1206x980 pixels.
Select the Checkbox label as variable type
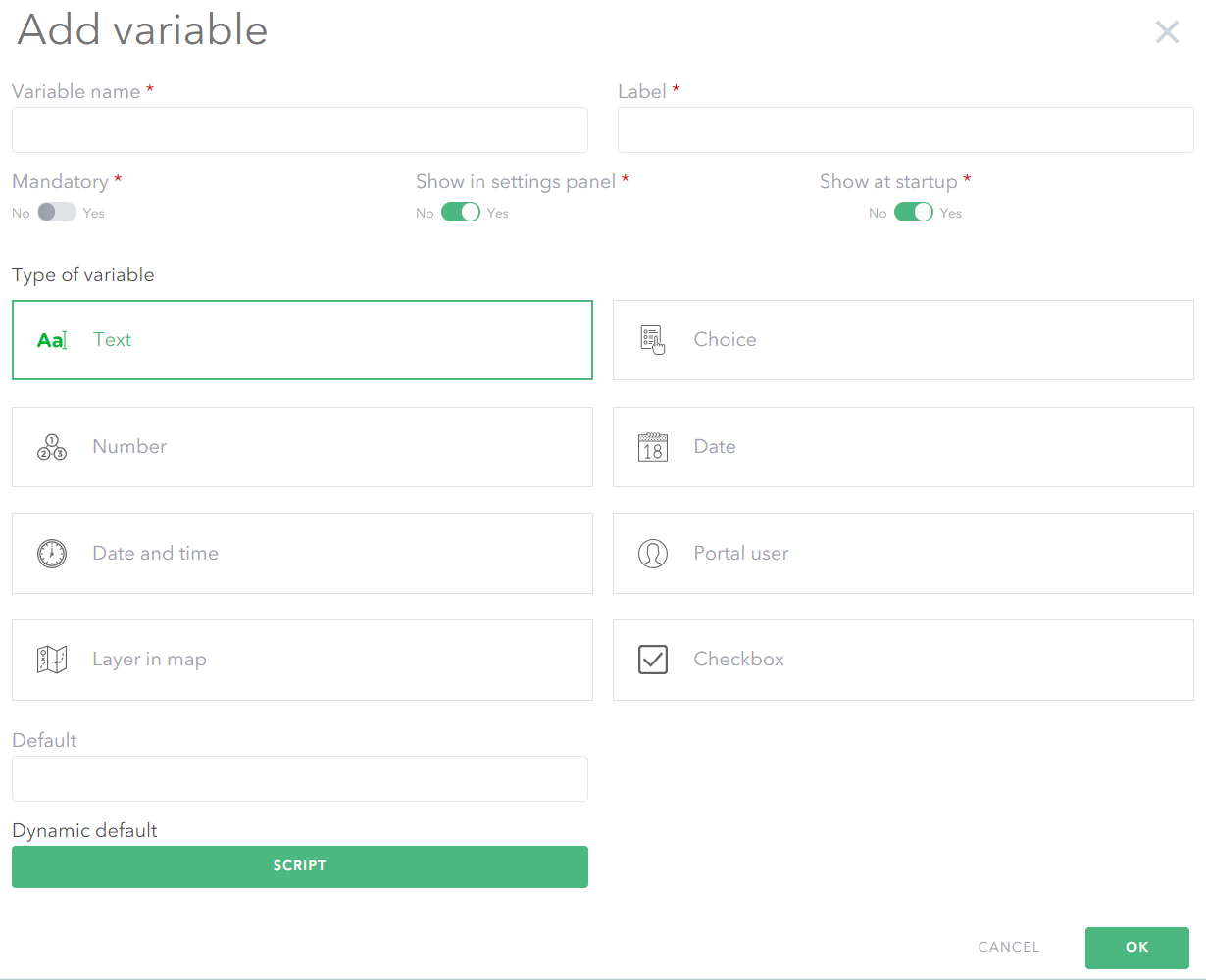739,660
